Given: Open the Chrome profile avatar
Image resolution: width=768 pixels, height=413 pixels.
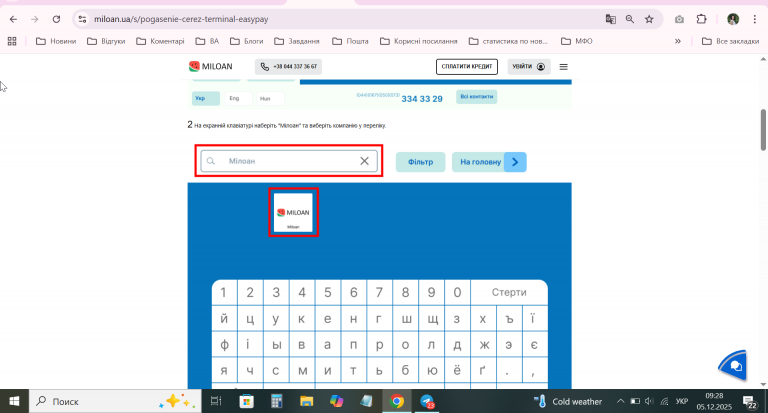Looking at the screenshot, I should click(x=733, y=19).
